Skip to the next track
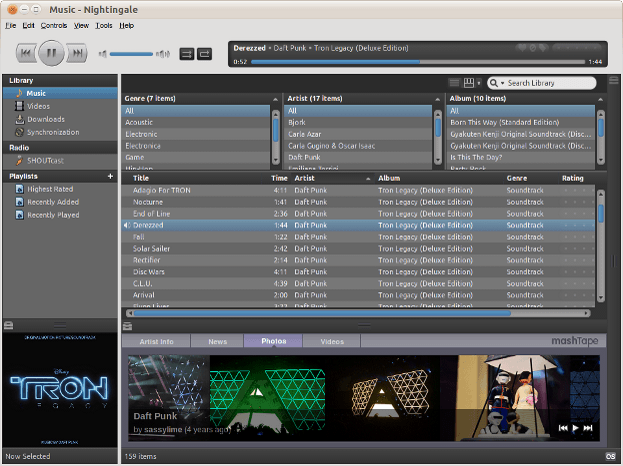623x466 pixels. pos(77,53)
